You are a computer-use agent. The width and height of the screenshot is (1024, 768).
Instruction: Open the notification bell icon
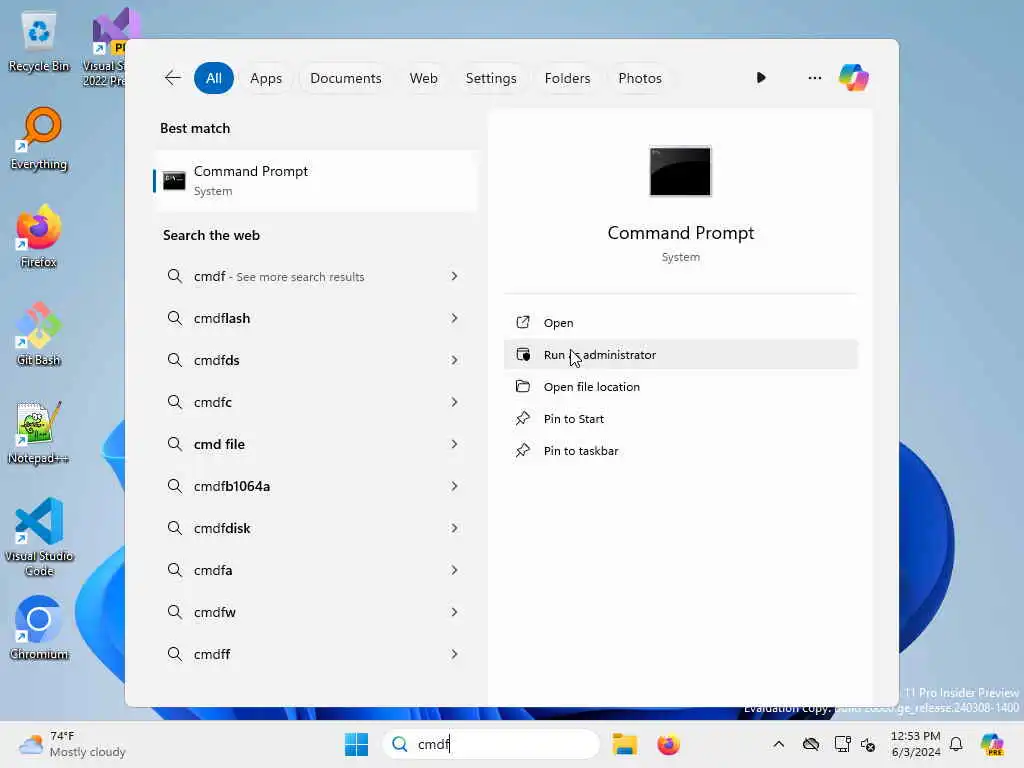(956, 744)
